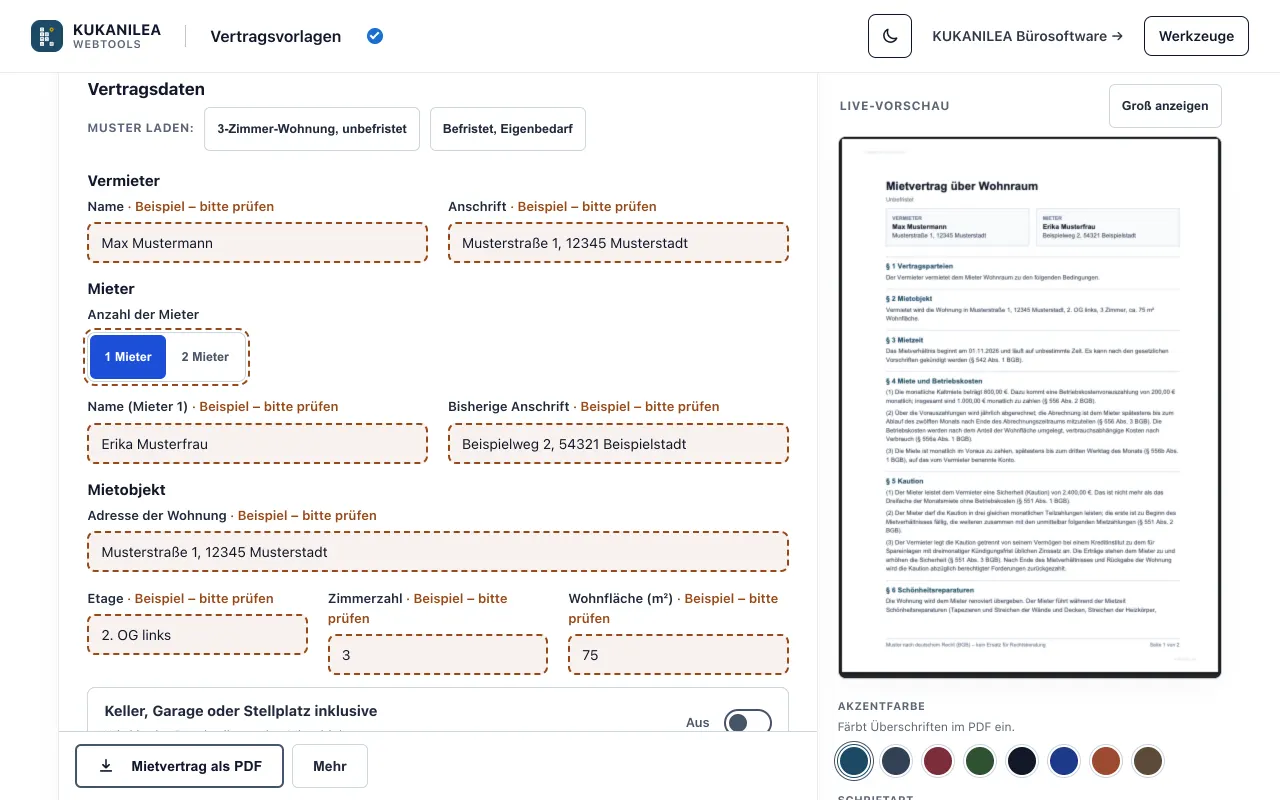1280x800 pixels.
Task: Choose the green accent color swatch
Action: [980, 762]
